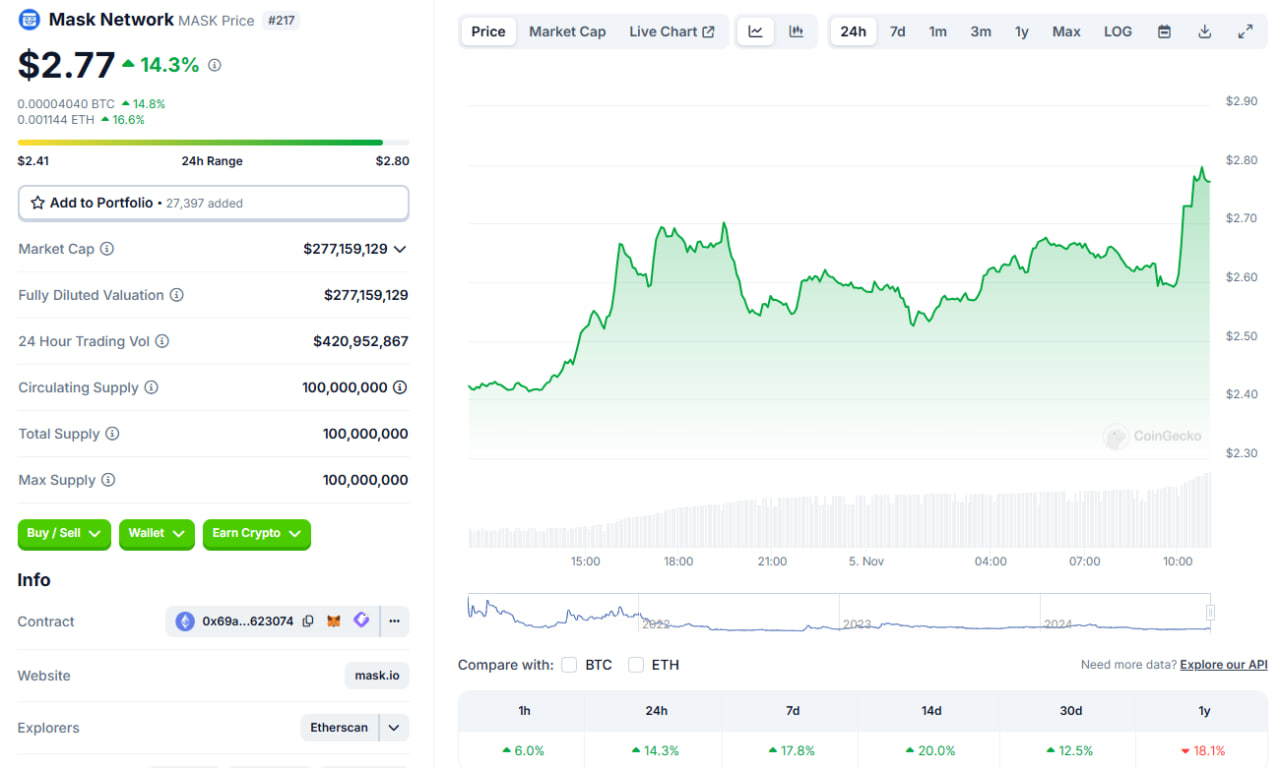Show Market Cap info tooltip icon
The width and height of the screenshot is (1280, 768).
(x=107, y=249)
